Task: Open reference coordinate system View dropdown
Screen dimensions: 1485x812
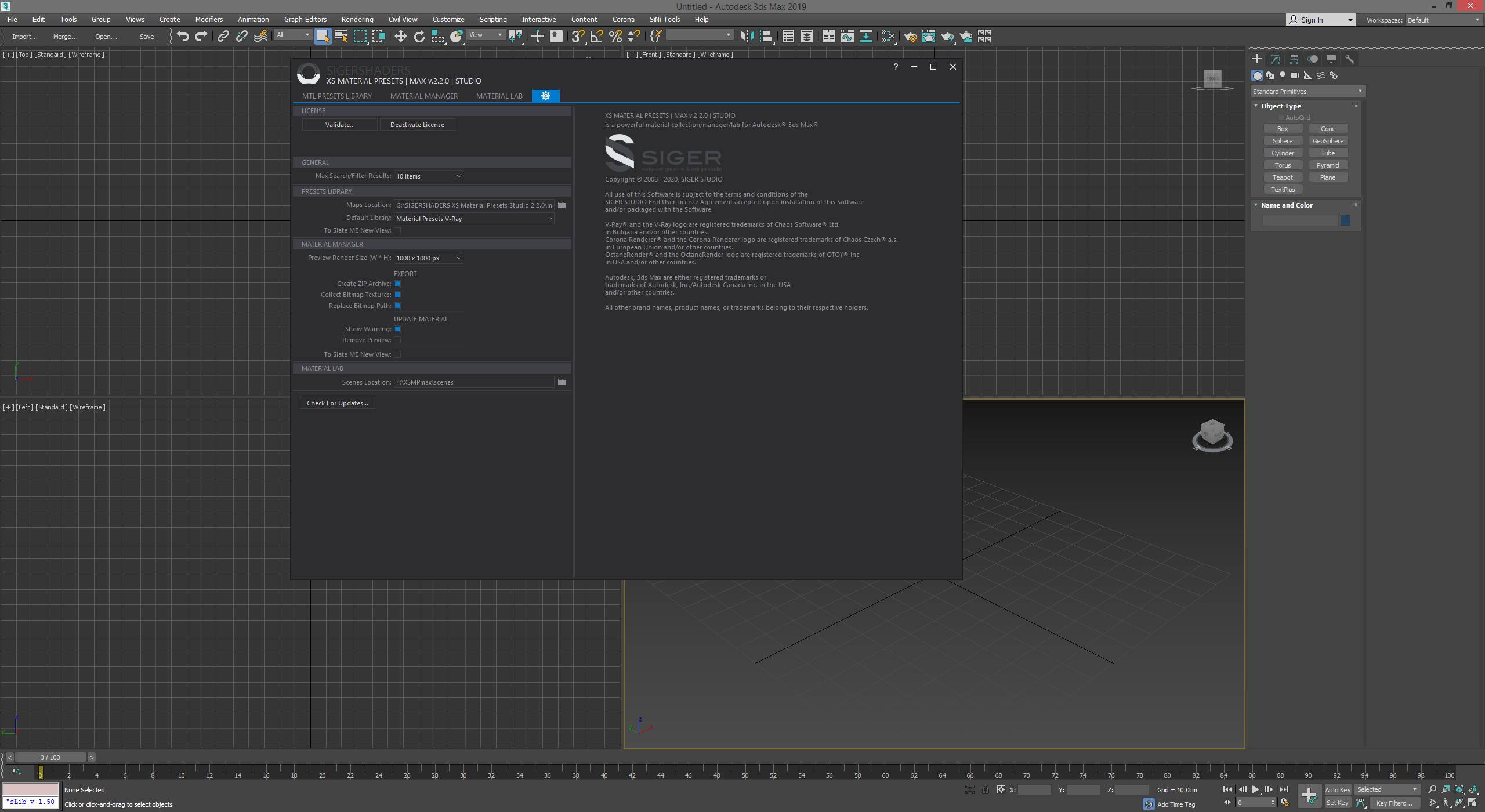Action: click(486, 35)
